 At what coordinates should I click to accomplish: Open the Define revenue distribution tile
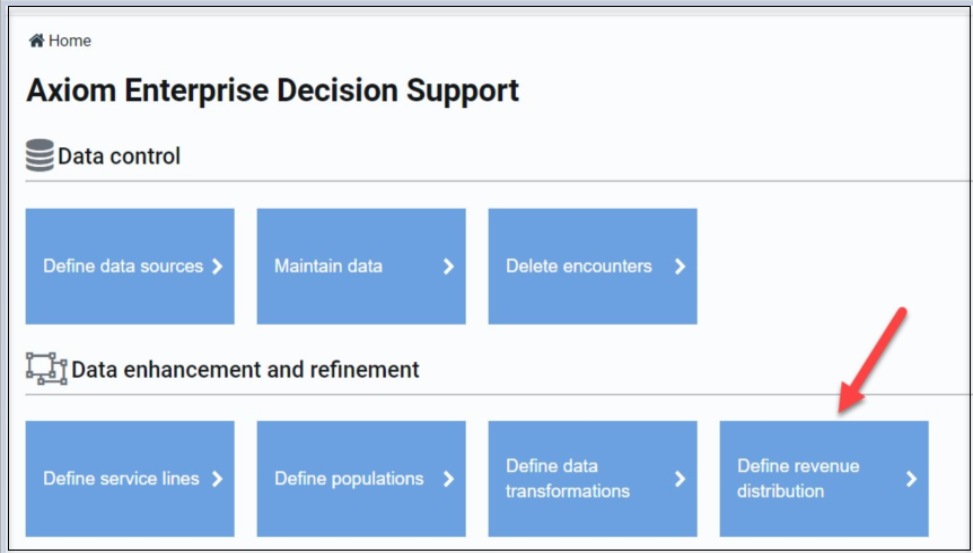click(x=824, y=479)
